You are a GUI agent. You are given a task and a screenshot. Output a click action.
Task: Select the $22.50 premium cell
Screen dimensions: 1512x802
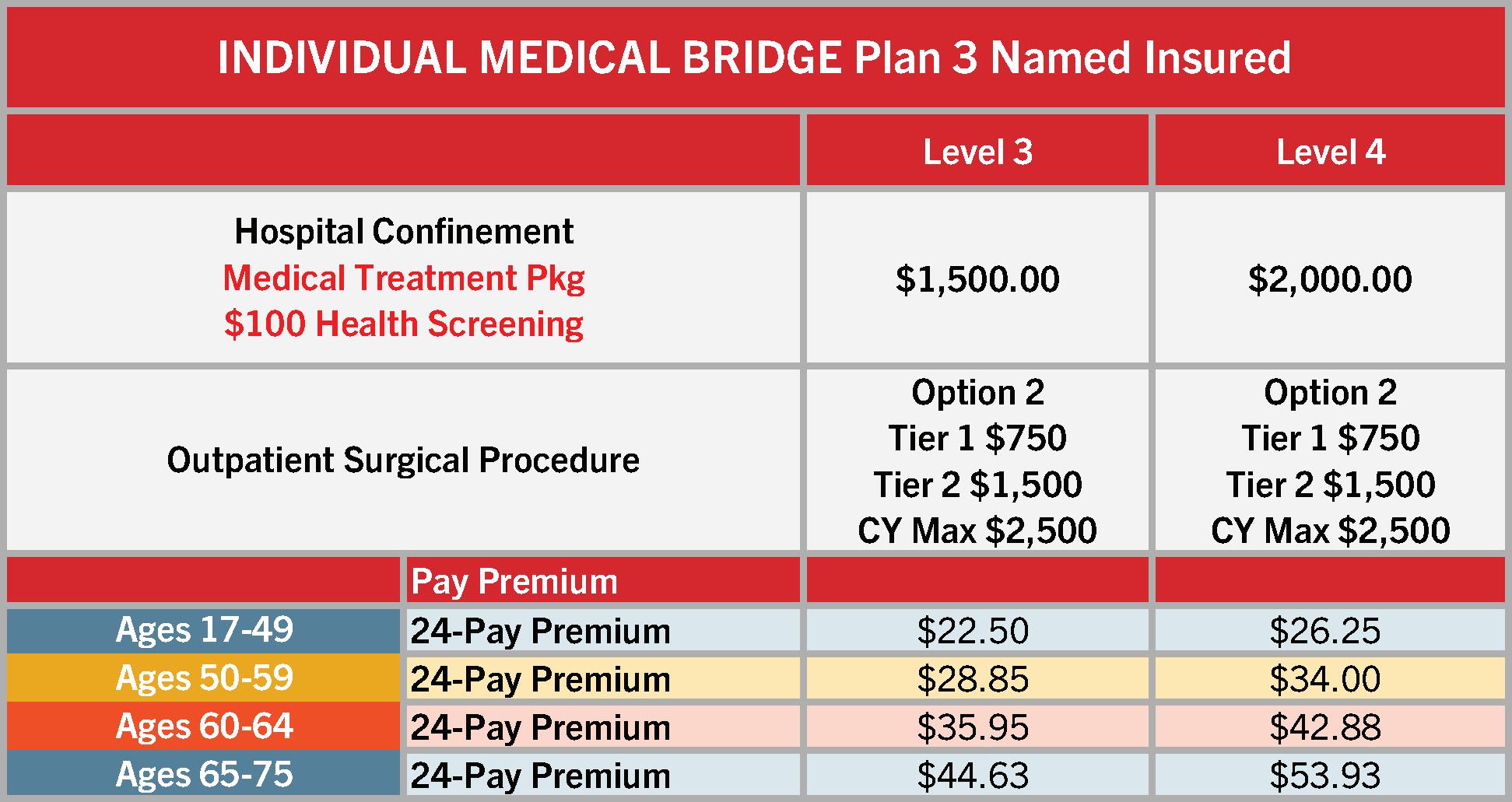click(977, 630)
